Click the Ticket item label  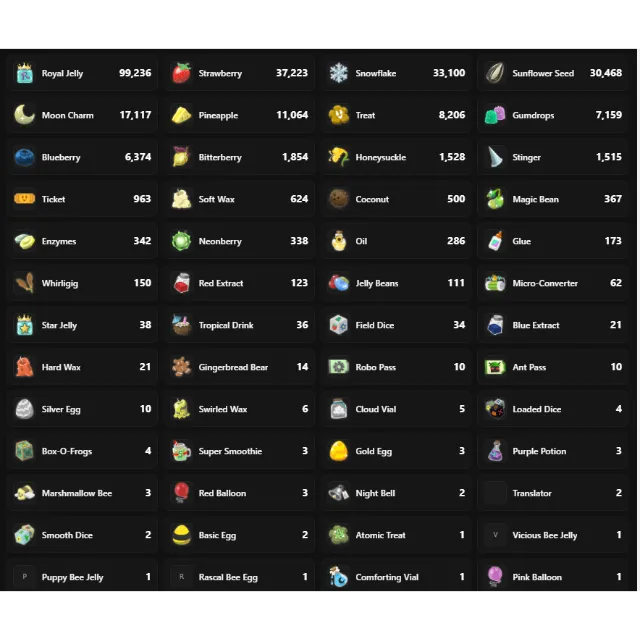[54, 200]
